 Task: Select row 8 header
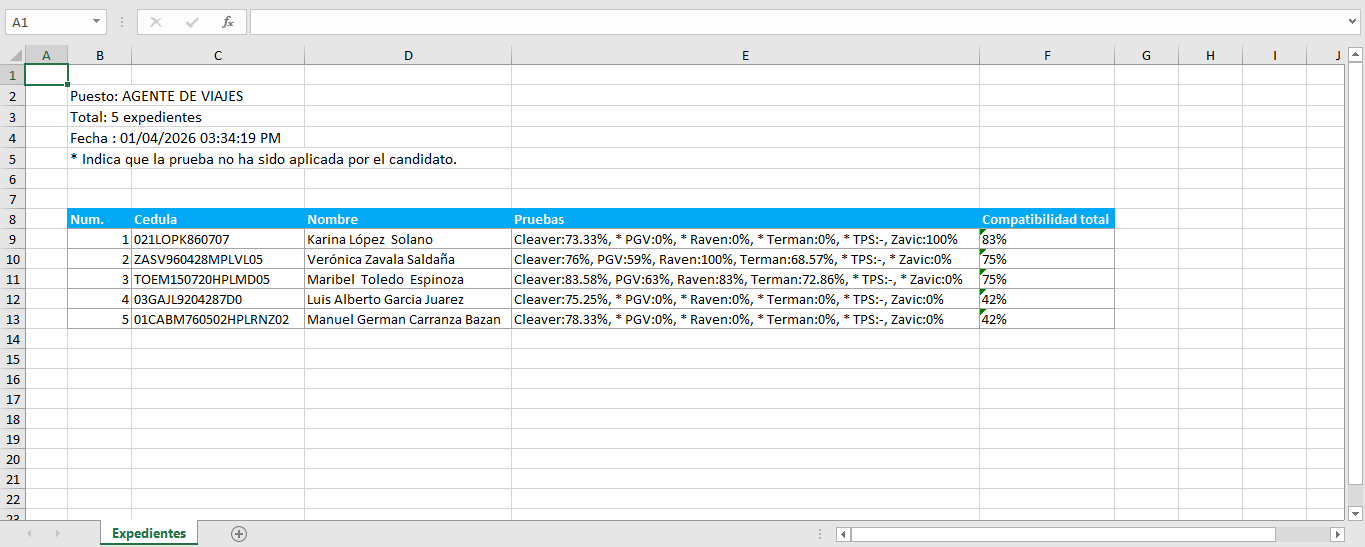tap(12, 219)
